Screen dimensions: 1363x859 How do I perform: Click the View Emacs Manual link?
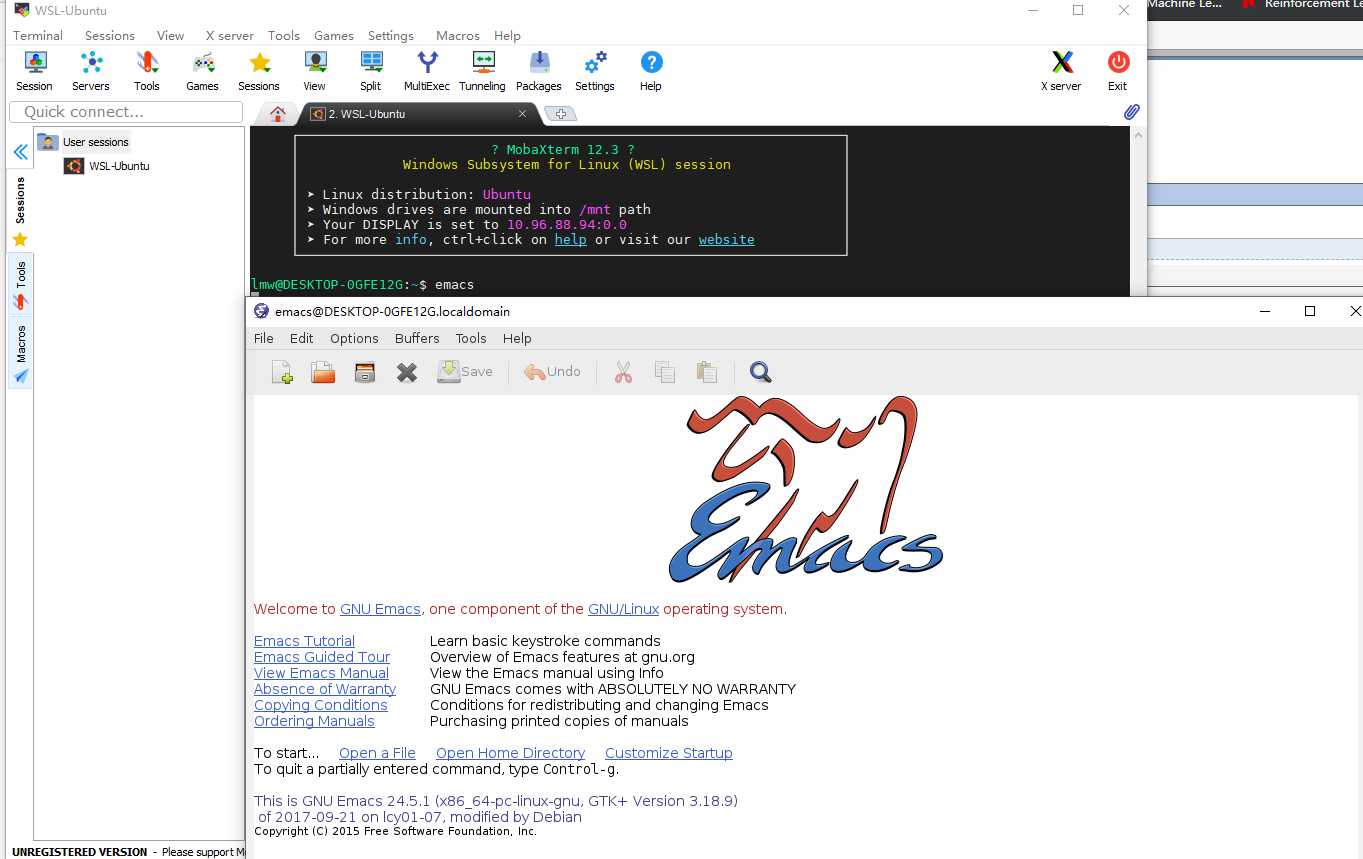click(x=321, y=673)
